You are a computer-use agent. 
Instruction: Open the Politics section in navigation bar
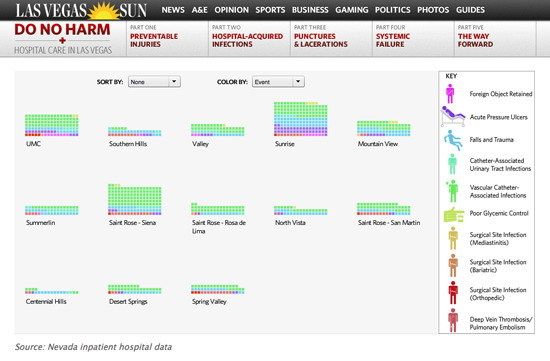(393, 10)
